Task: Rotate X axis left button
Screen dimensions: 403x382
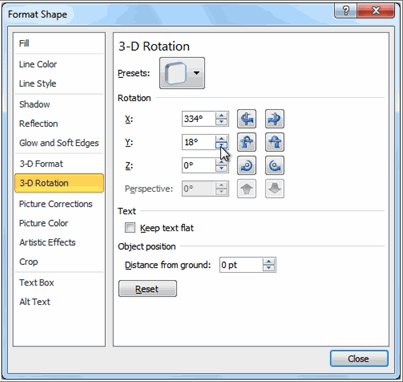Action: (247, 119)
